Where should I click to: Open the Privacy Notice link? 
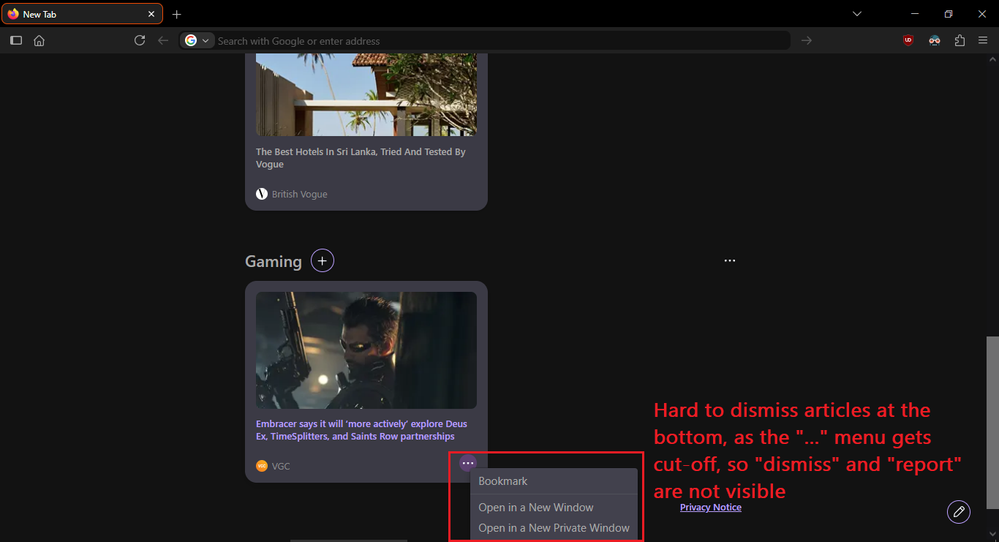710,507
